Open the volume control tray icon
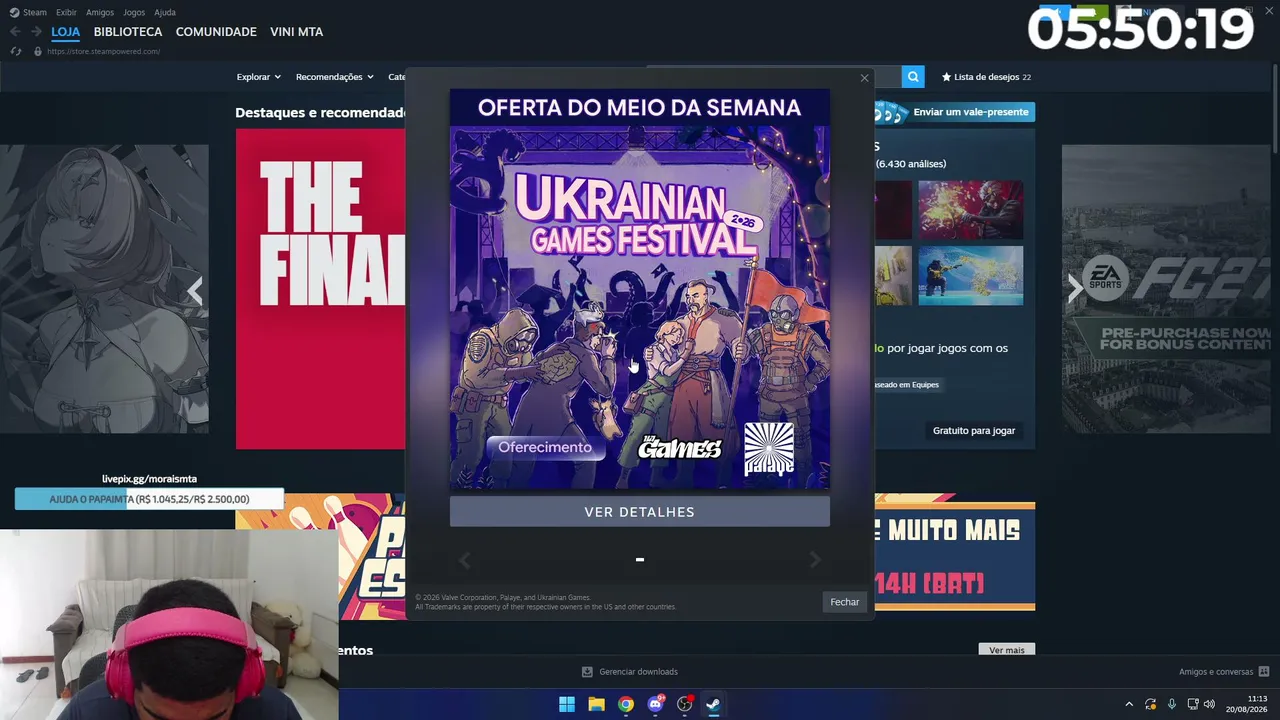 click(x=1209, y=704)
